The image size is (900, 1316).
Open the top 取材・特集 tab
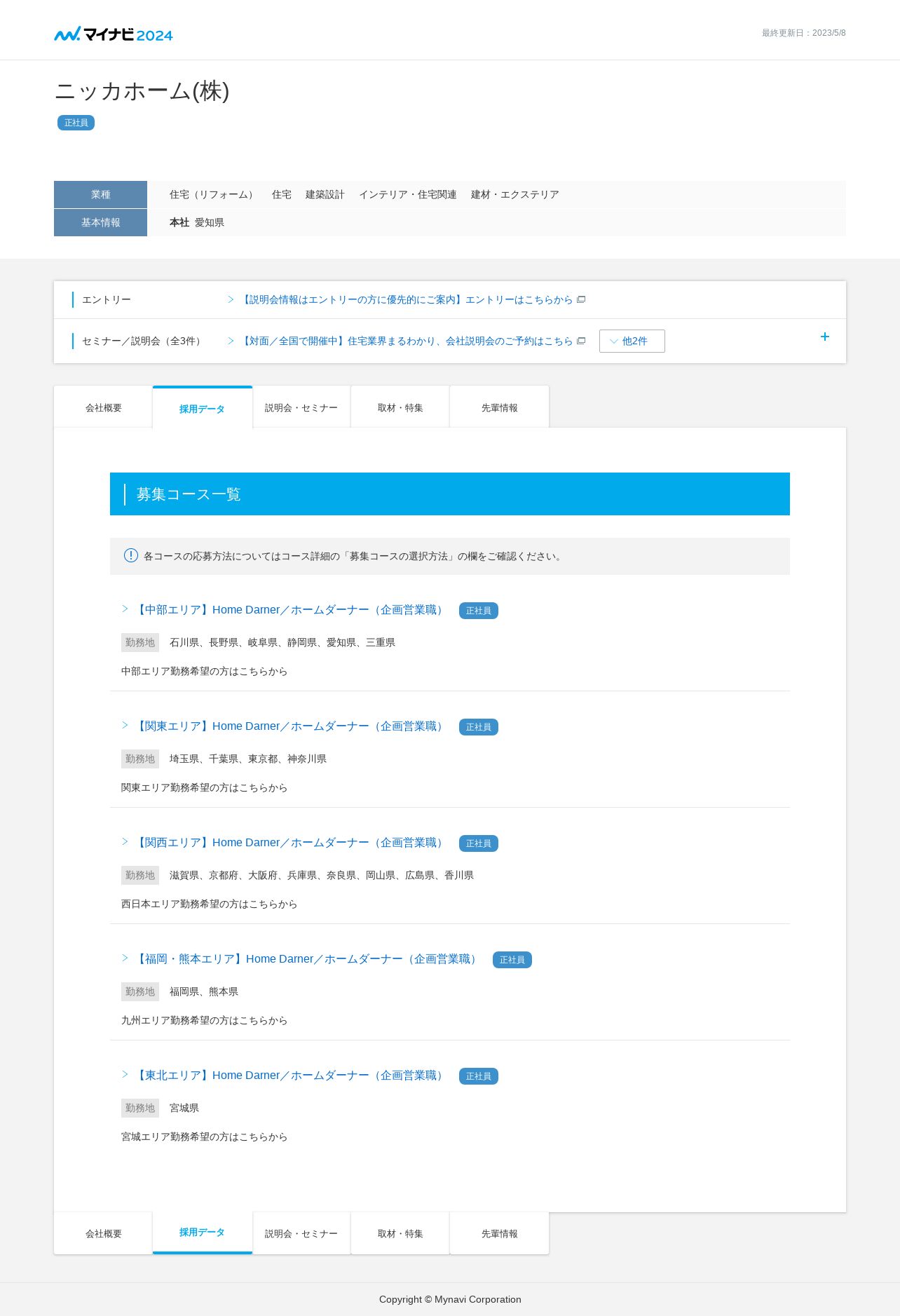(x=400, y=407)
